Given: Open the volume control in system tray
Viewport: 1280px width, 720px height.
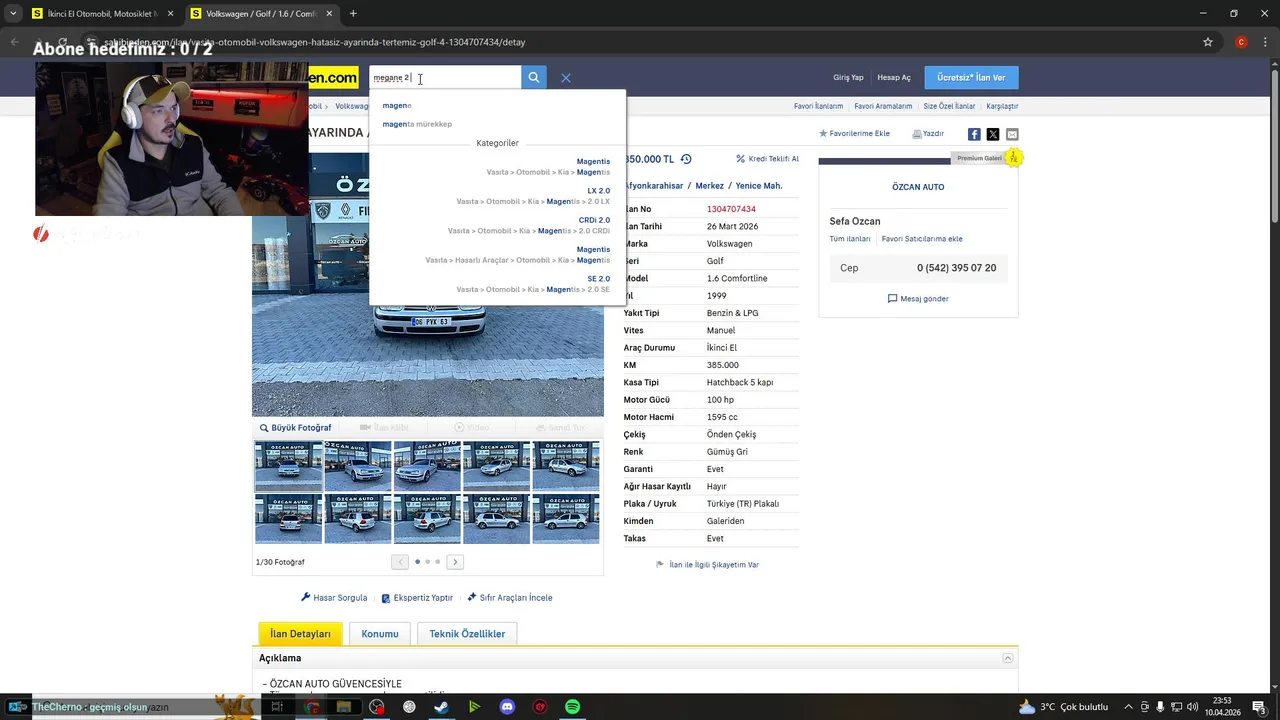Looking at the screenshot, I should point(1192,707).
